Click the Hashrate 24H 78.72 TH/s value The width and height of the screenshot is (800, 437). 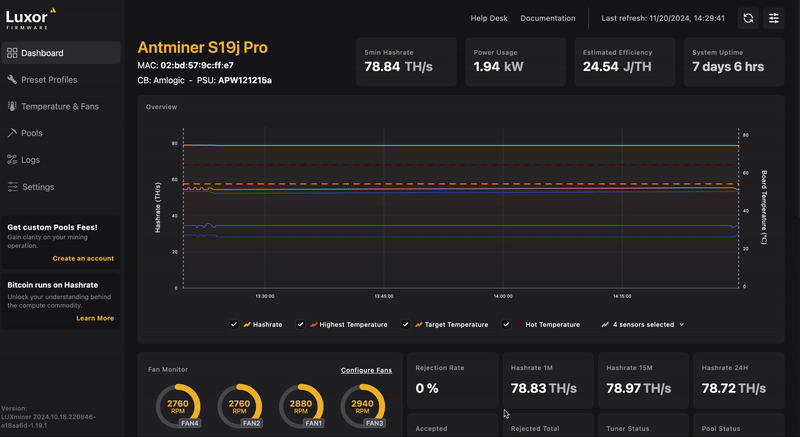point(734,389)
